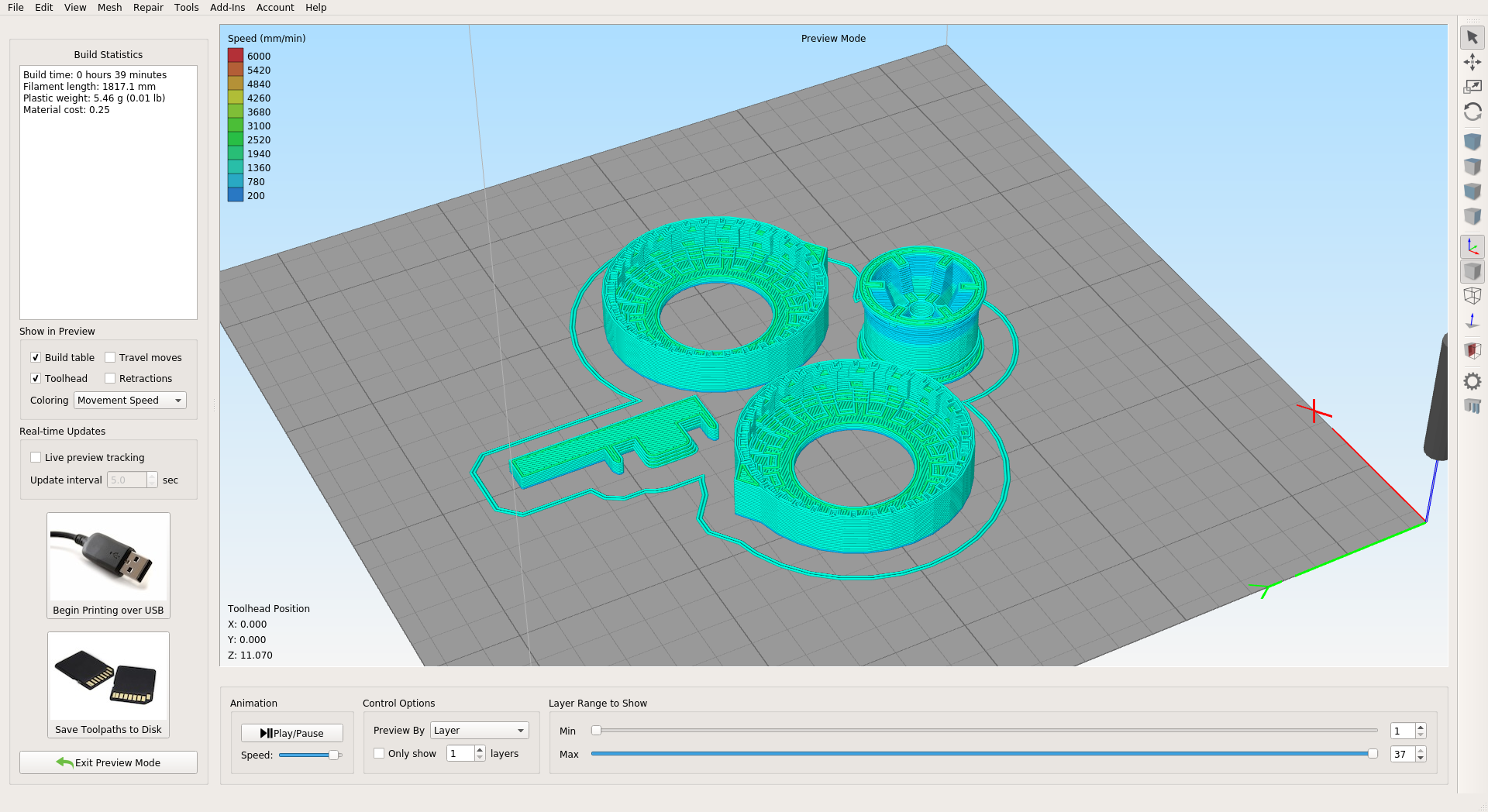Open machine control gear settings
The height and width of the screenshot is (812, 1488).
point(1472,381)
